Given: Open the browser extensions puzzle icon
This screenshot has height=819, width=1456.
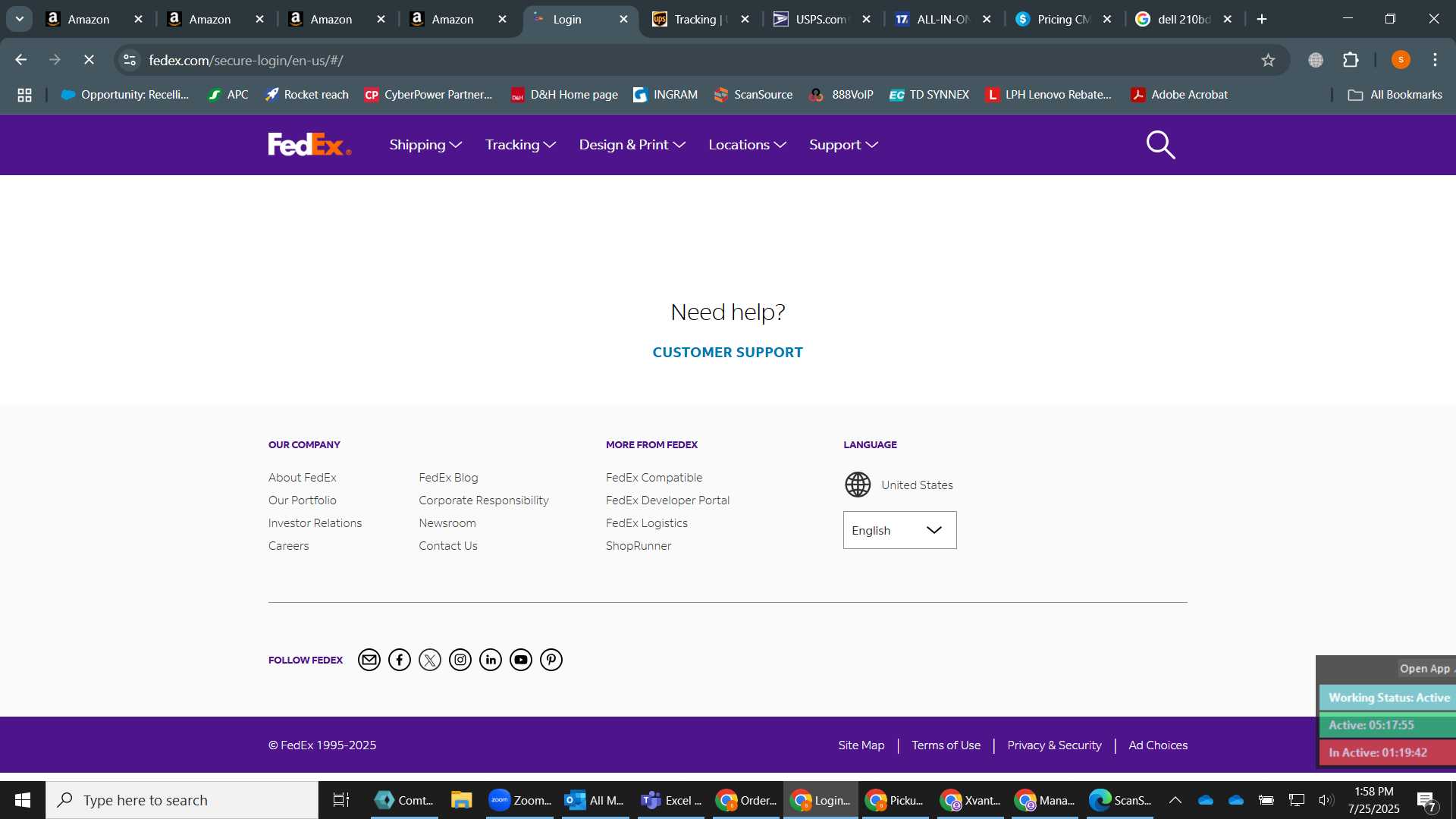Looking at the screenshot, I should pos(1351,60).
